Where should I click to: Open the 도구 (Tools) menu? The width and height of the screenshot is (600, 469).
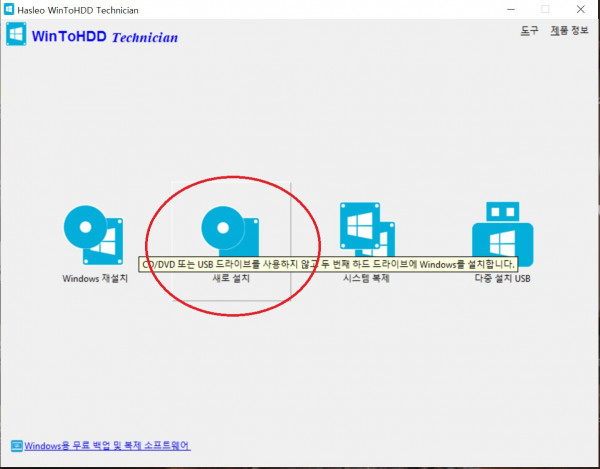[x=529, y=31]
